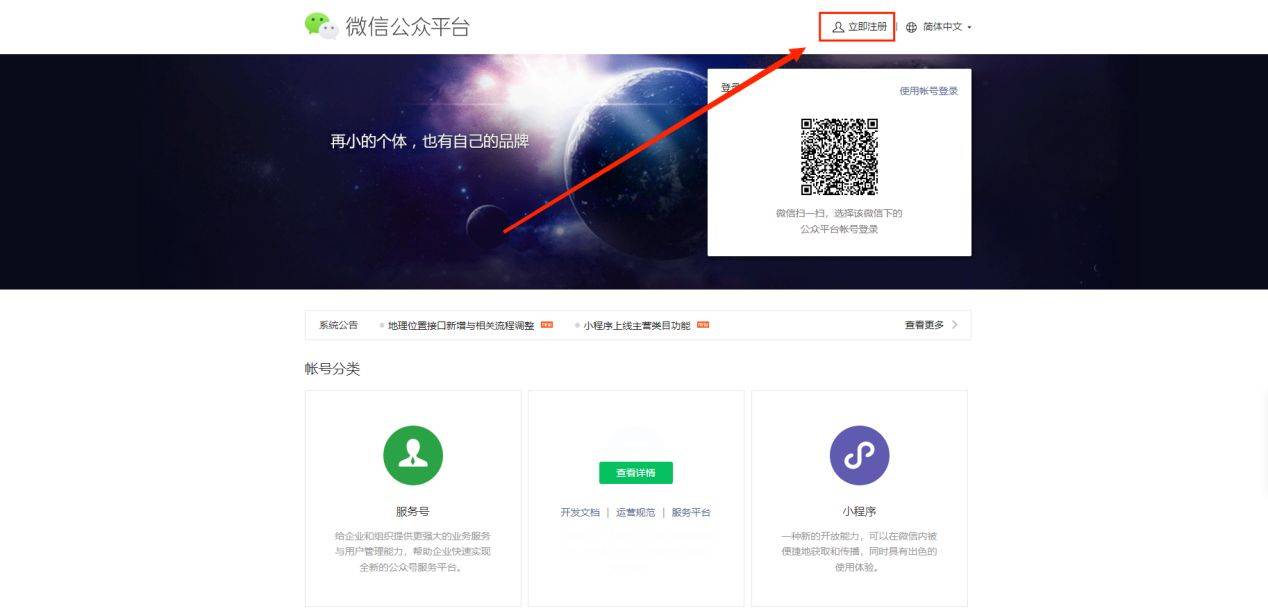This screenshot has width=1268, height=611.
Task: Click the 小程序 card title
Action: [859, 511]
